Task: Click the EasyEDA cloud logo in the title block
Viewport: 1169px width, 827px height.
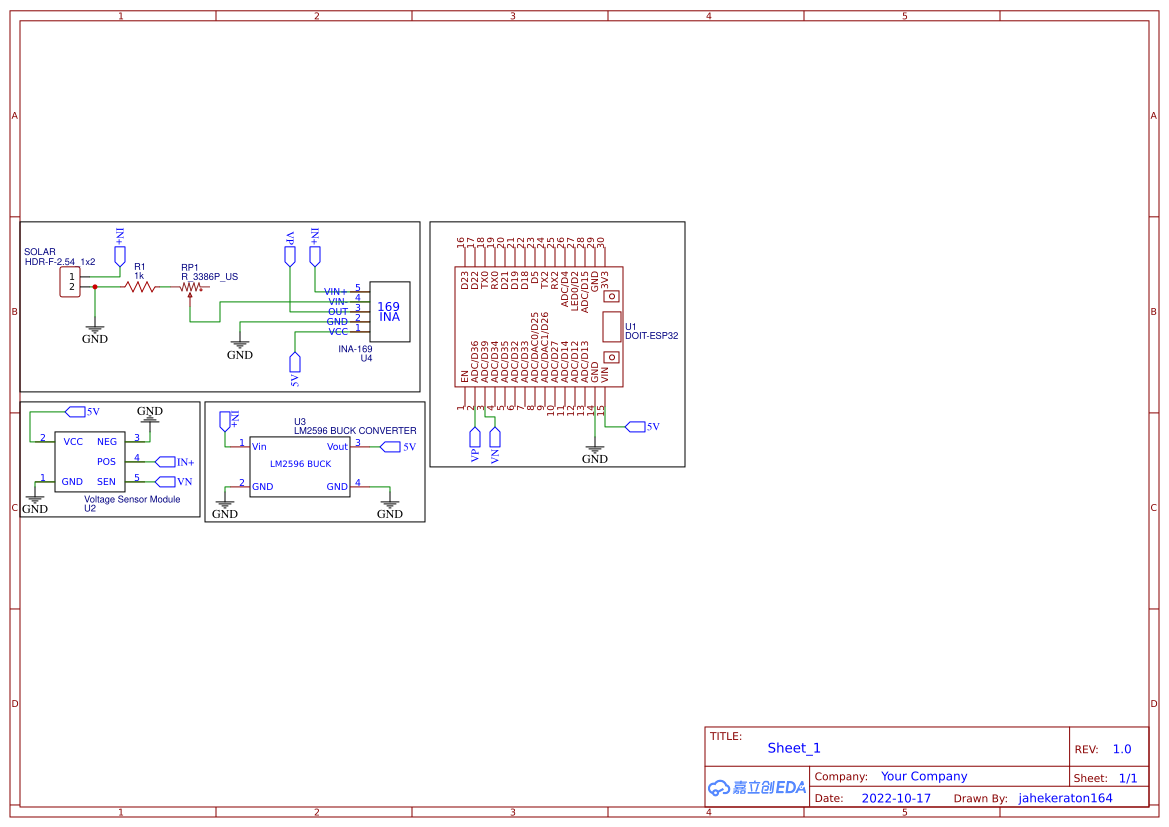Action: point(754,787)
